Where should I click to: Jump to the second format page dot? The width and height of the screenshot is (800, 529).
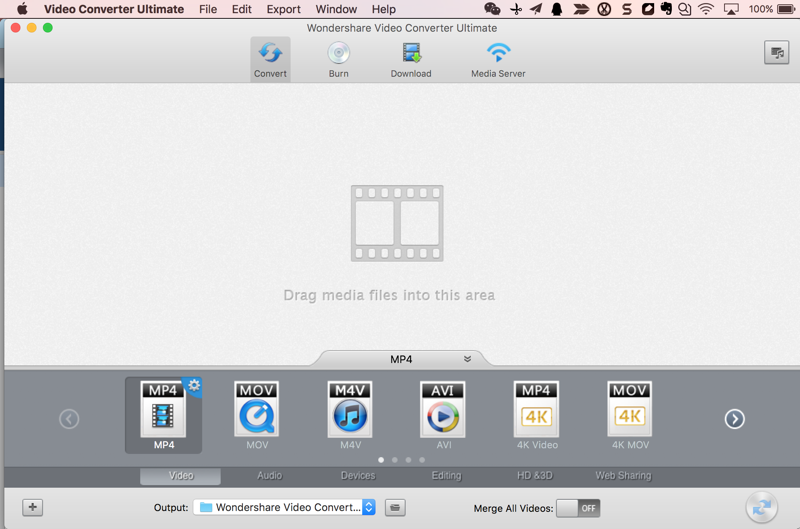pyautogui.click(x=394, y=460)
